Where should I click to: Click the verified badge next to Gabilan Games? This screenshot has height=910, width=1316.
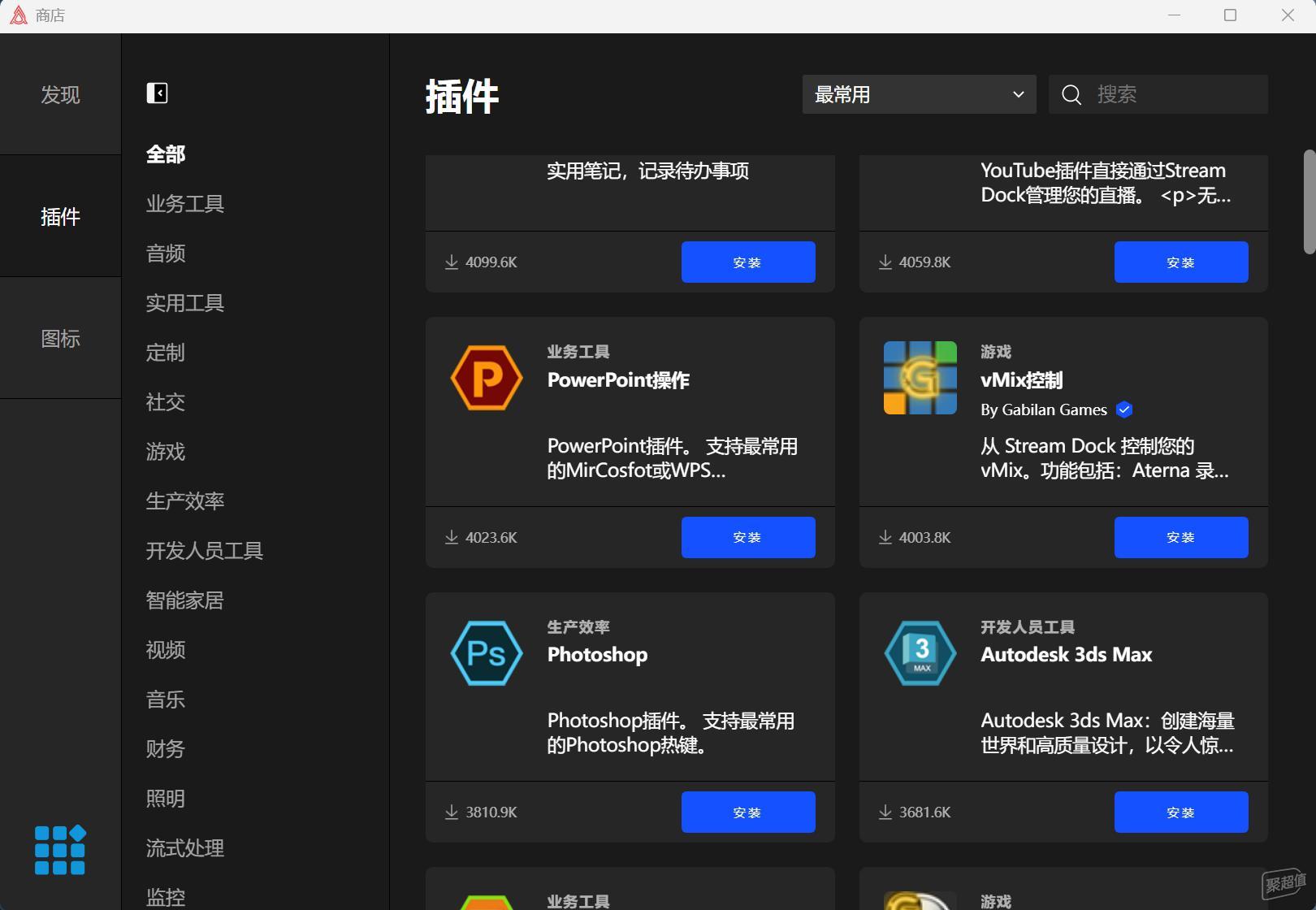1124,409
